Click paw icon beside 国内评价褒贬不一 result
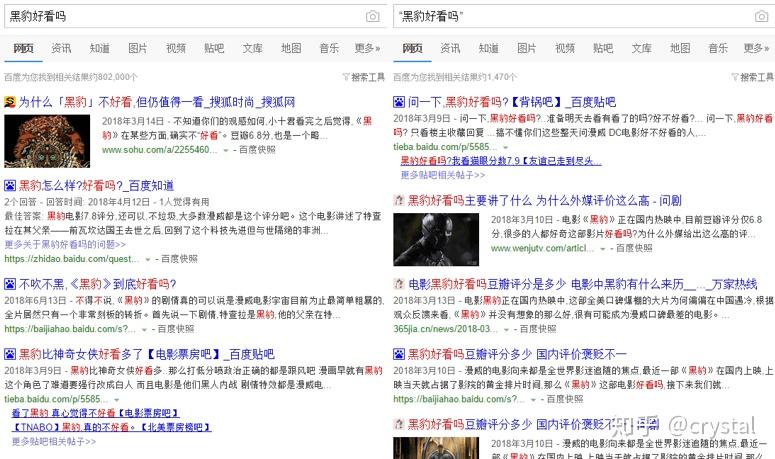This screenshot has height=459, width=775. [399, 354]
